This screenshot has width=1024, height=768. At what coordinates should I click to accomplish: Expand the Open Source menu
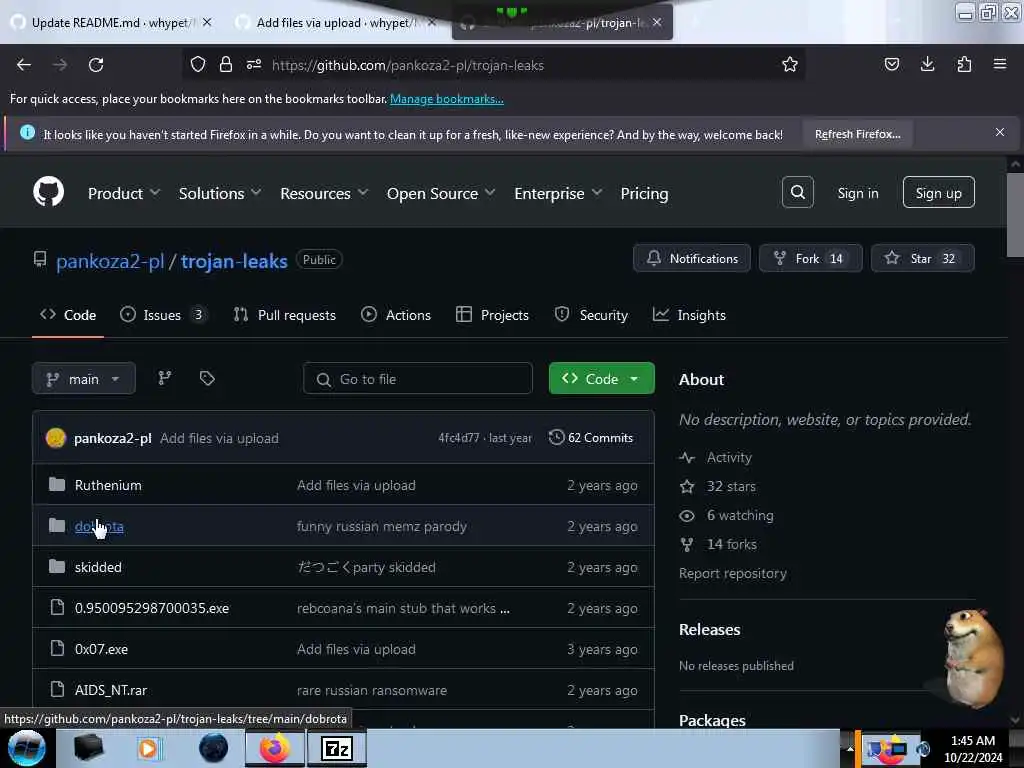click(441, 193)
